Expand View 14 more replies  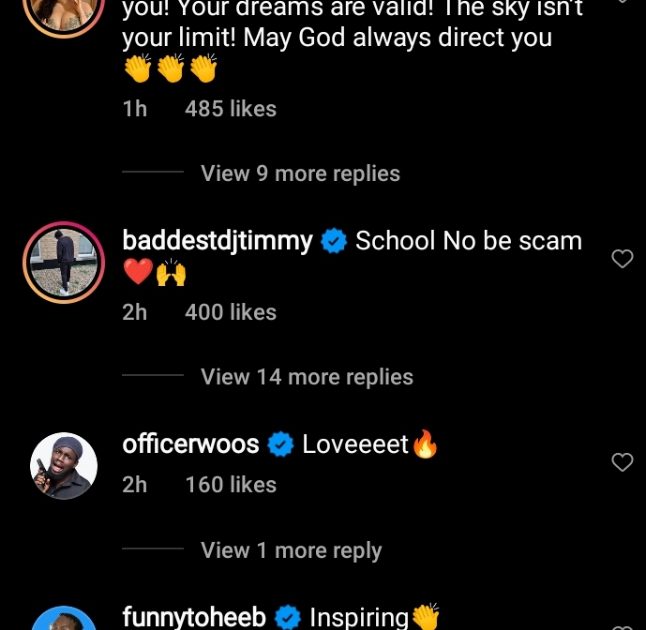pyautogui.click(x=306, y=377)
